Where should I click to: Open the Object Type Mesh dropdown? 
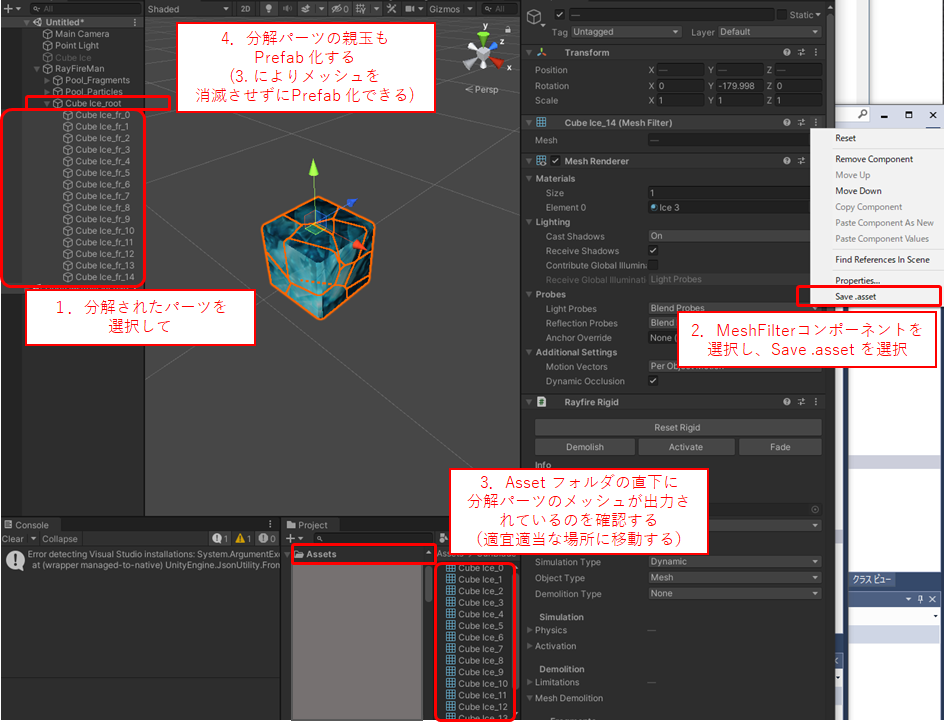pos(734,577)
